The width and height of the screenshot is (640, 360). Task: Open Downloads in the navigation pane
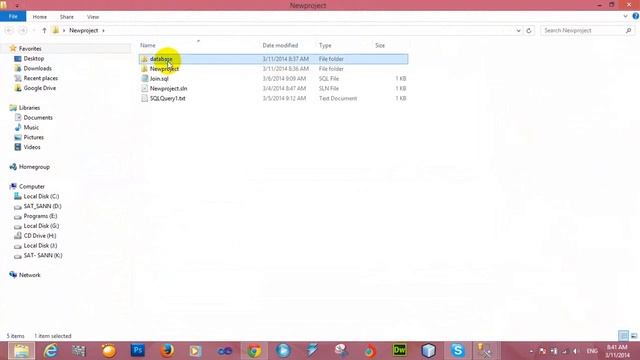pyautogui.click(x=37, y=68)
